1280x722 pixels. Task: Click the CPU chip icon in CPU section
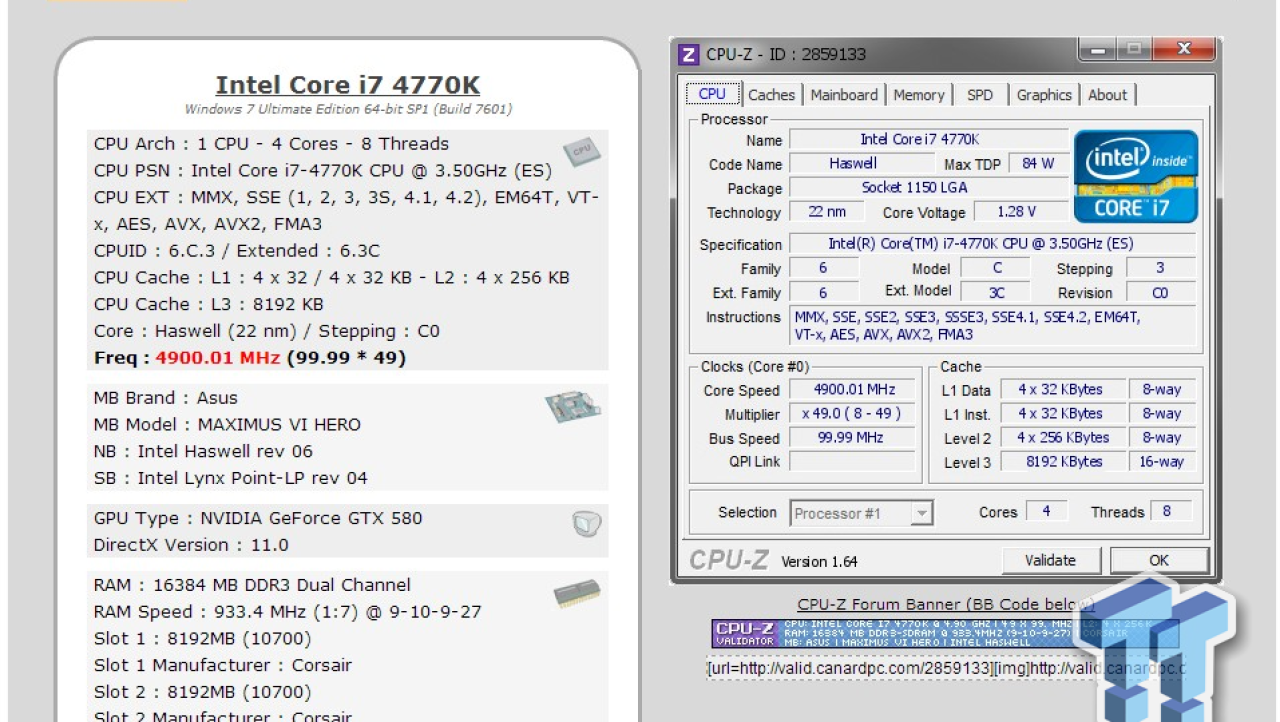click(581, 152)
